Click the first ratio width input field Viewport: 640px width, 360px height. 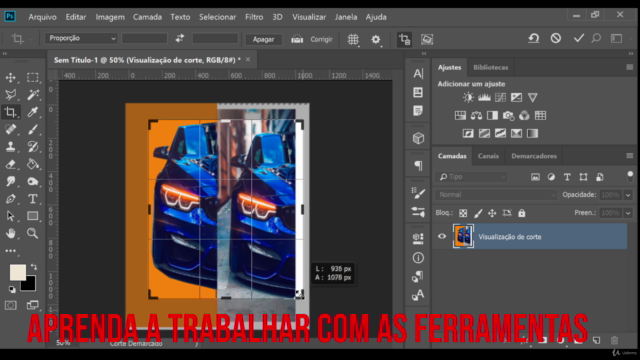pyautogui.click(x=144, y=38)
